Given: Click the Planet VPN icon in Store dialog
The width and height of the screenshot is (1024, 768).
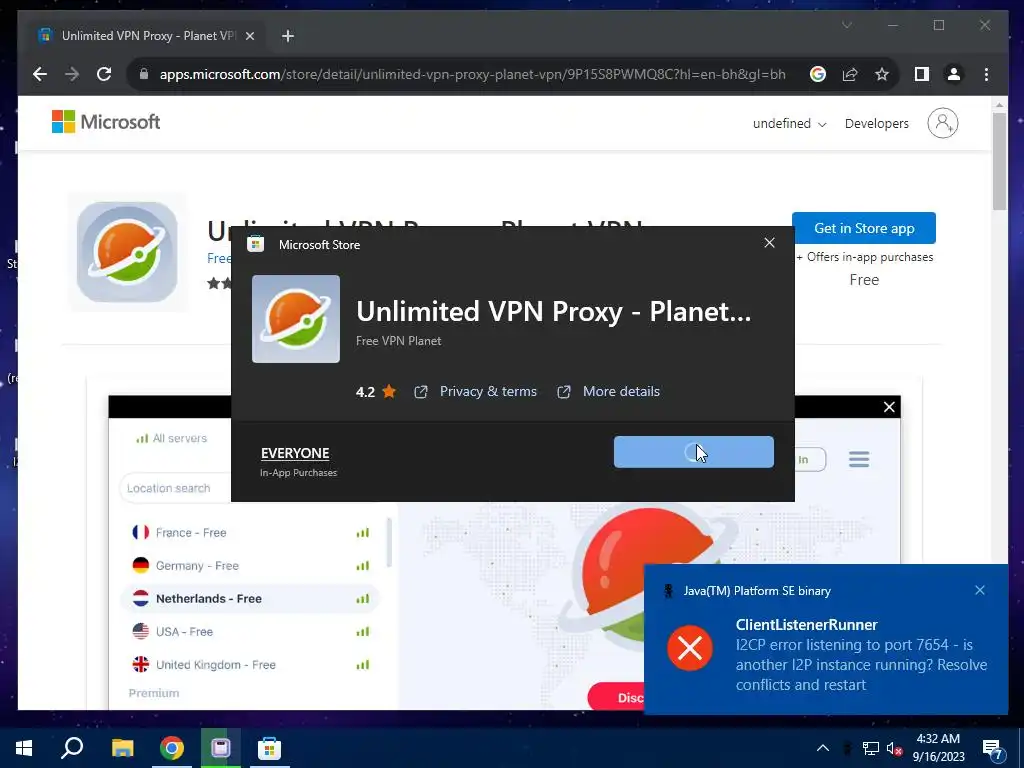Looking at the screenshot, I should tap(296, 319).
